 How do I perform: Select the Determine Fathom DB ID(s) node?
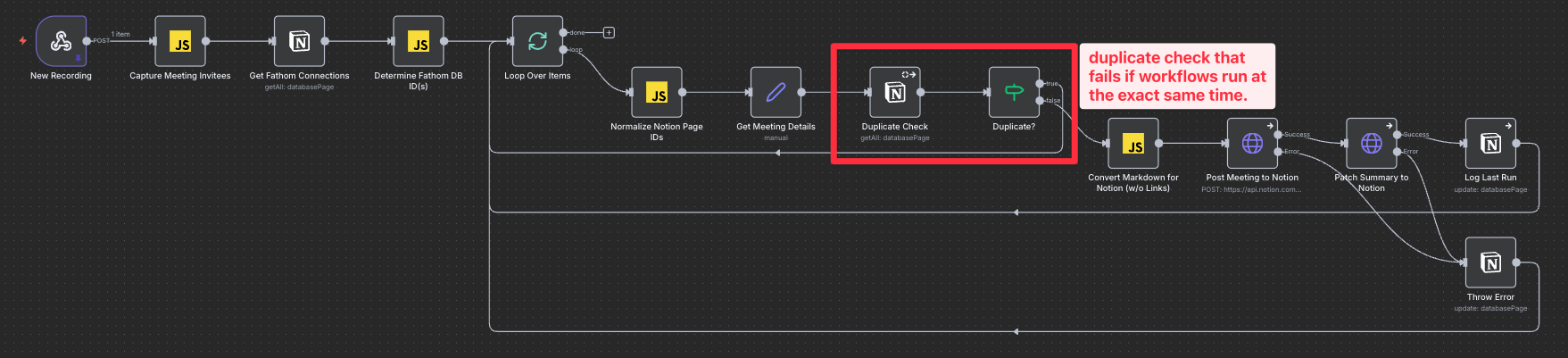click(x=419, y=41)
